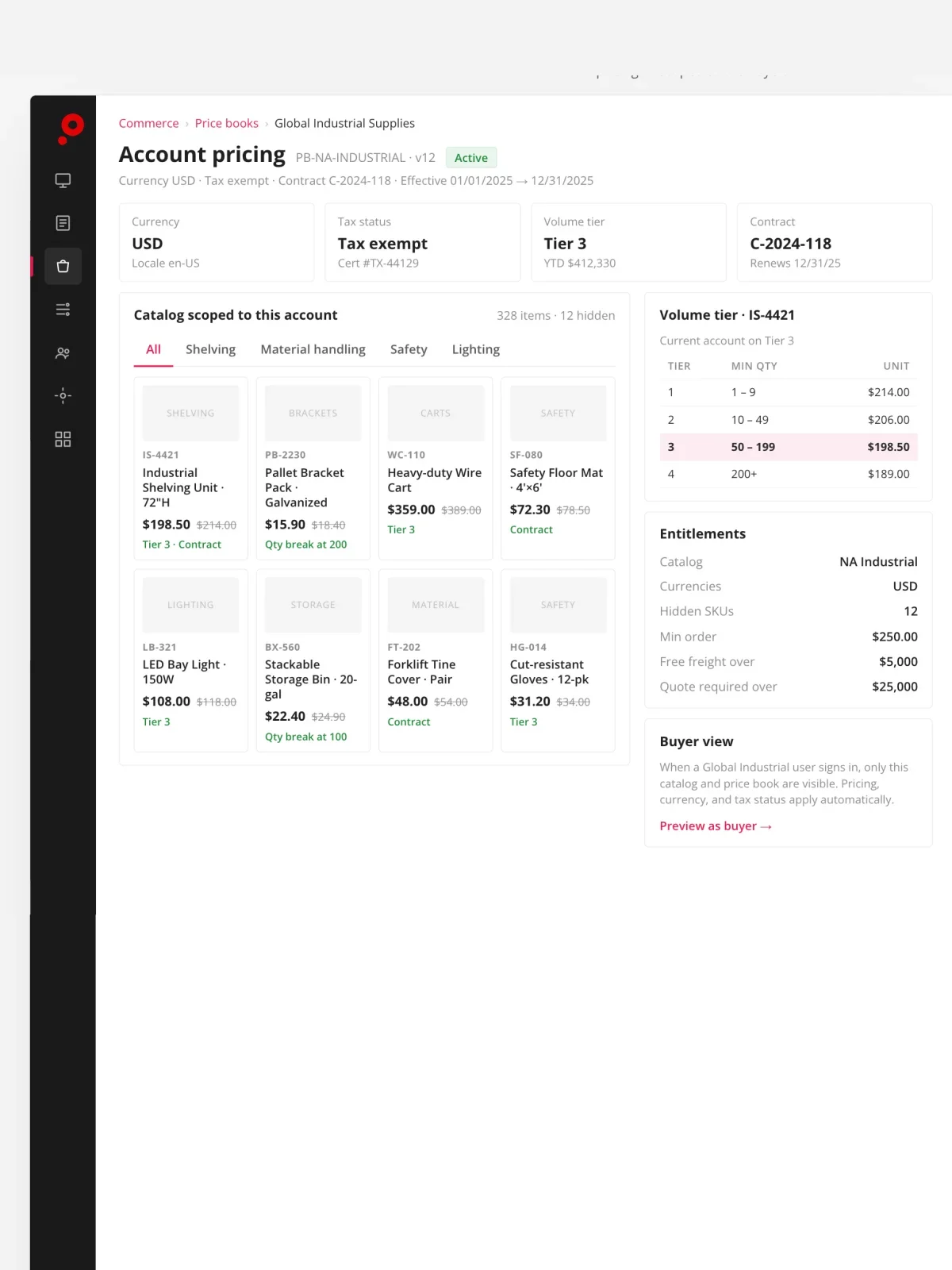Open the SAFETY thumbnail for SF-080
This screenshot has height=1270, width=952.
[x=558, y=413]
